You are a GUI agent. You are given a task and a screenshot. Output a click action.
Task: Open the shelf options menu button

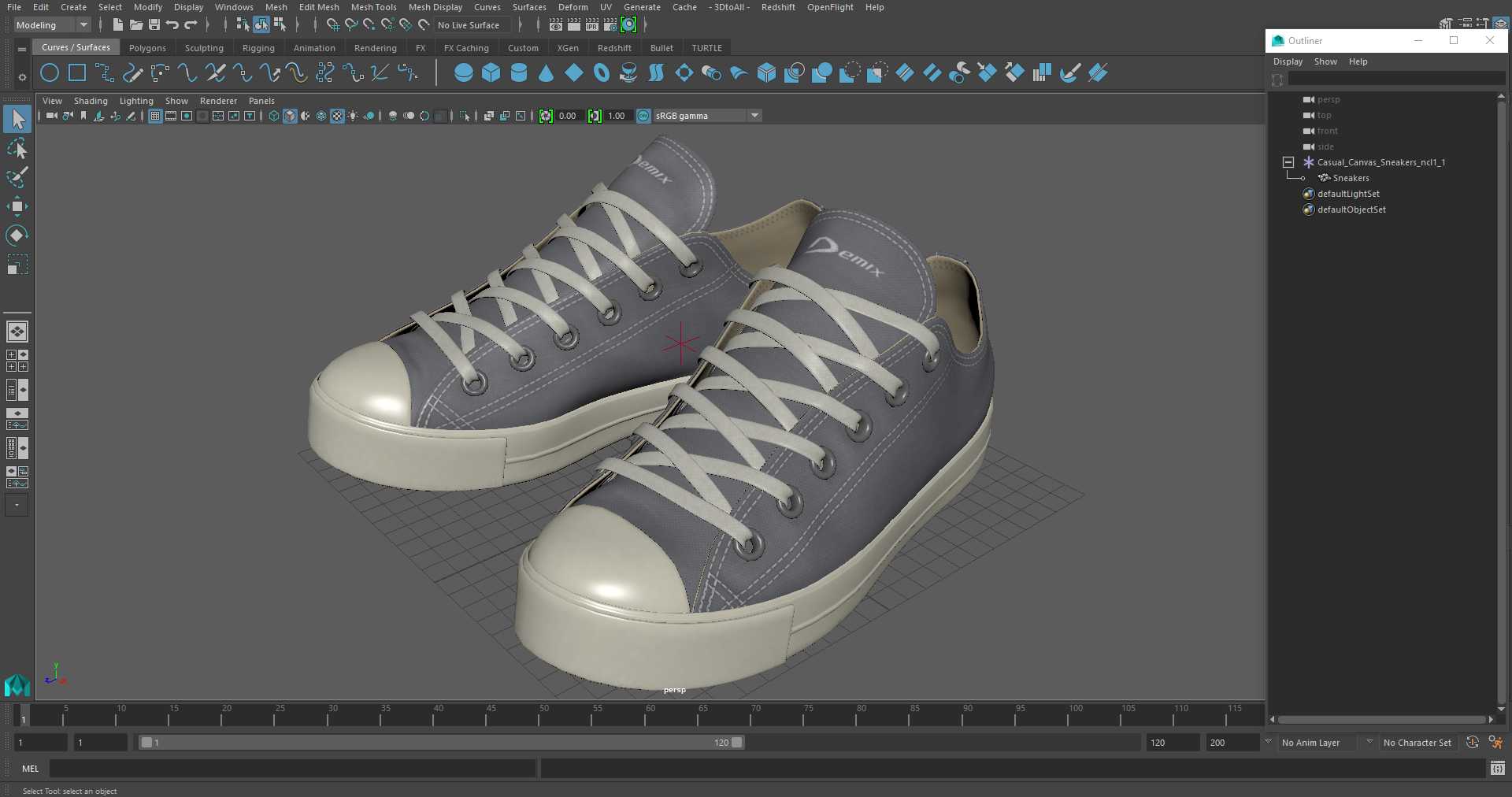coord(22,49)
